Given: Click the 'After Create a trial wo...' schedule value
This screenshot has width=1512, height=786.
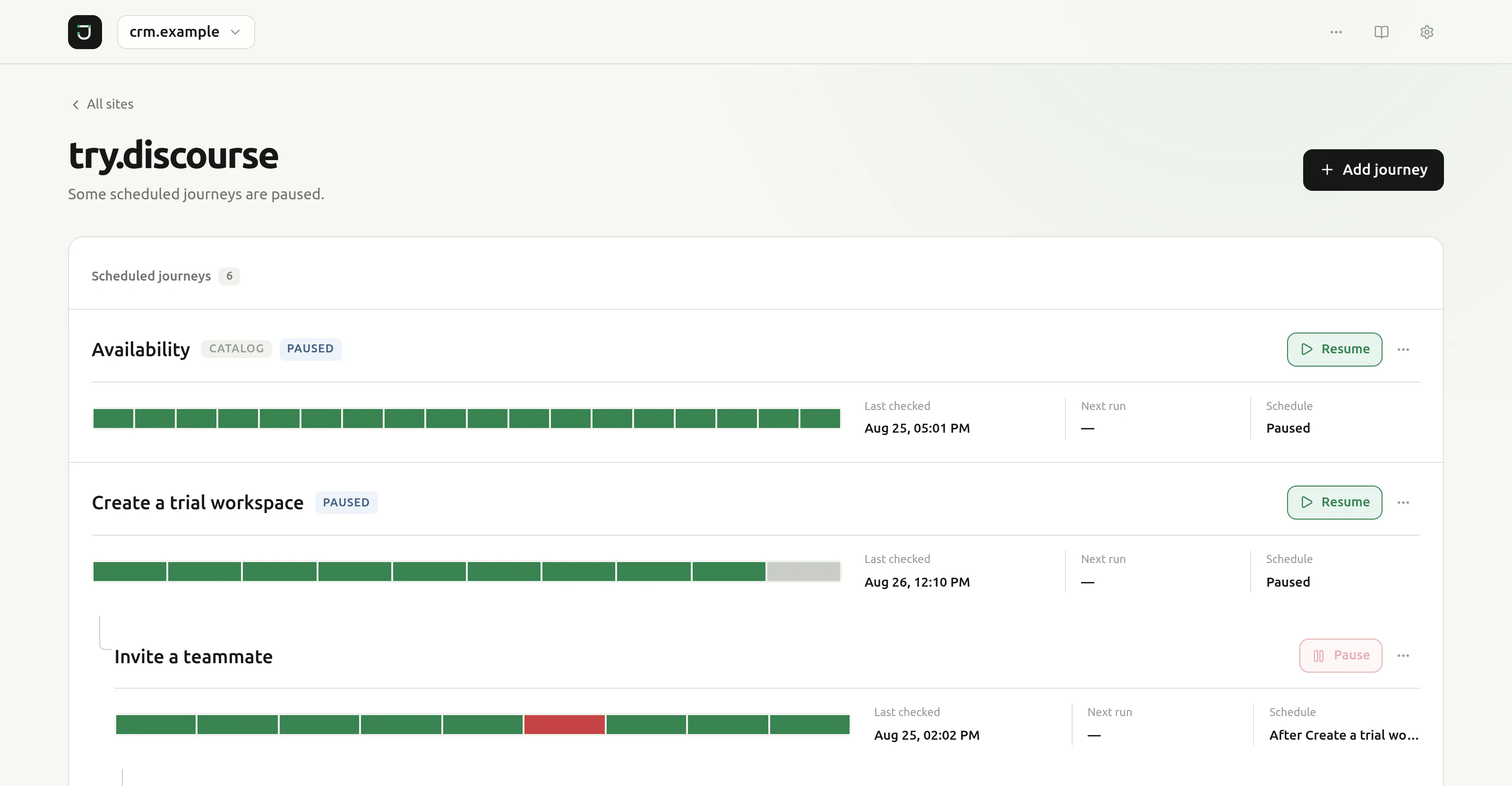Looking at the screenshot, I should coord(1343,735).
